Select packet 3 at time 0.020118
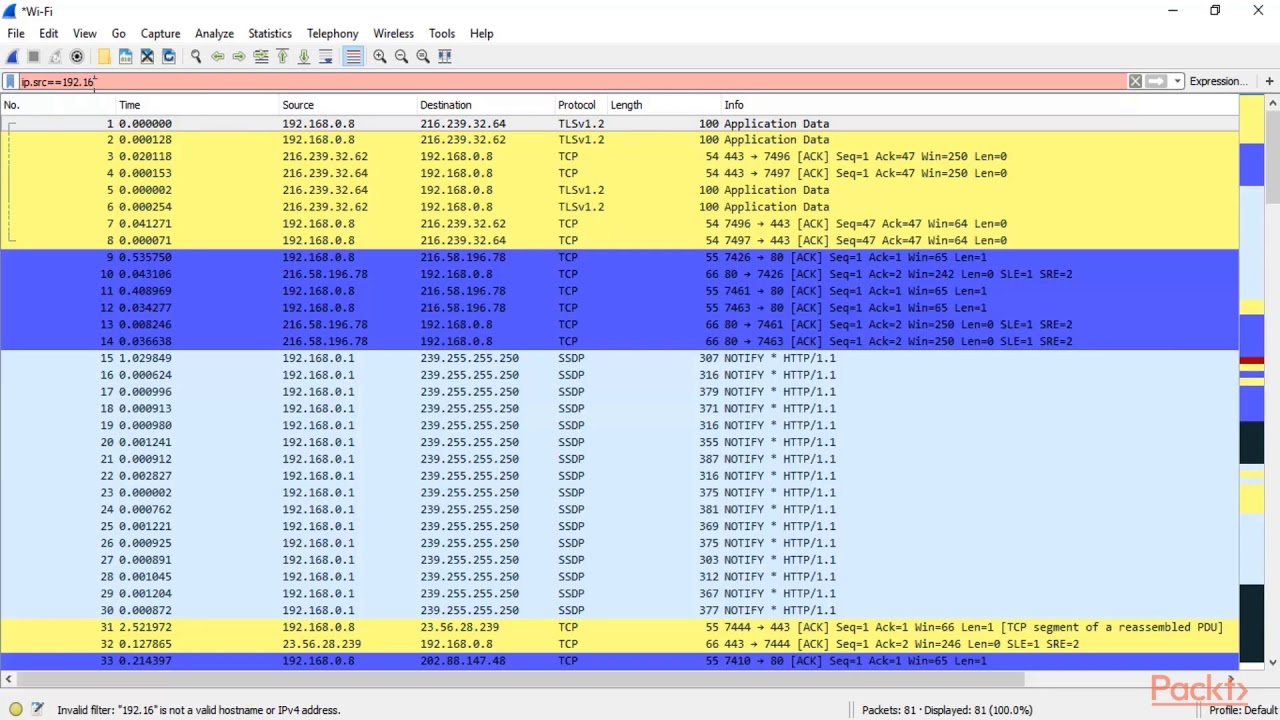Image resolution: width=1280 pixels, height=720 pixels. tap(619, 157)
